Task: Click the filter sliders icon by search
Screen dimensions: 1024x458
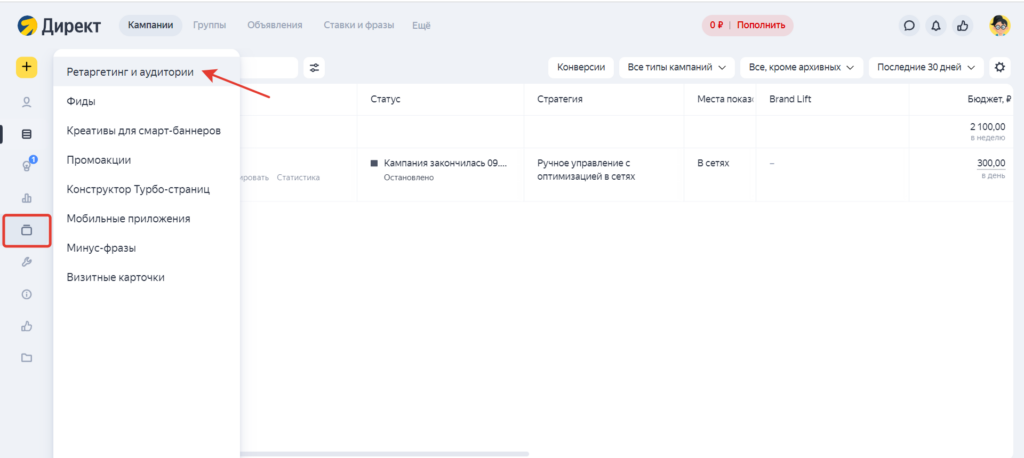Action: coord(314,68)
